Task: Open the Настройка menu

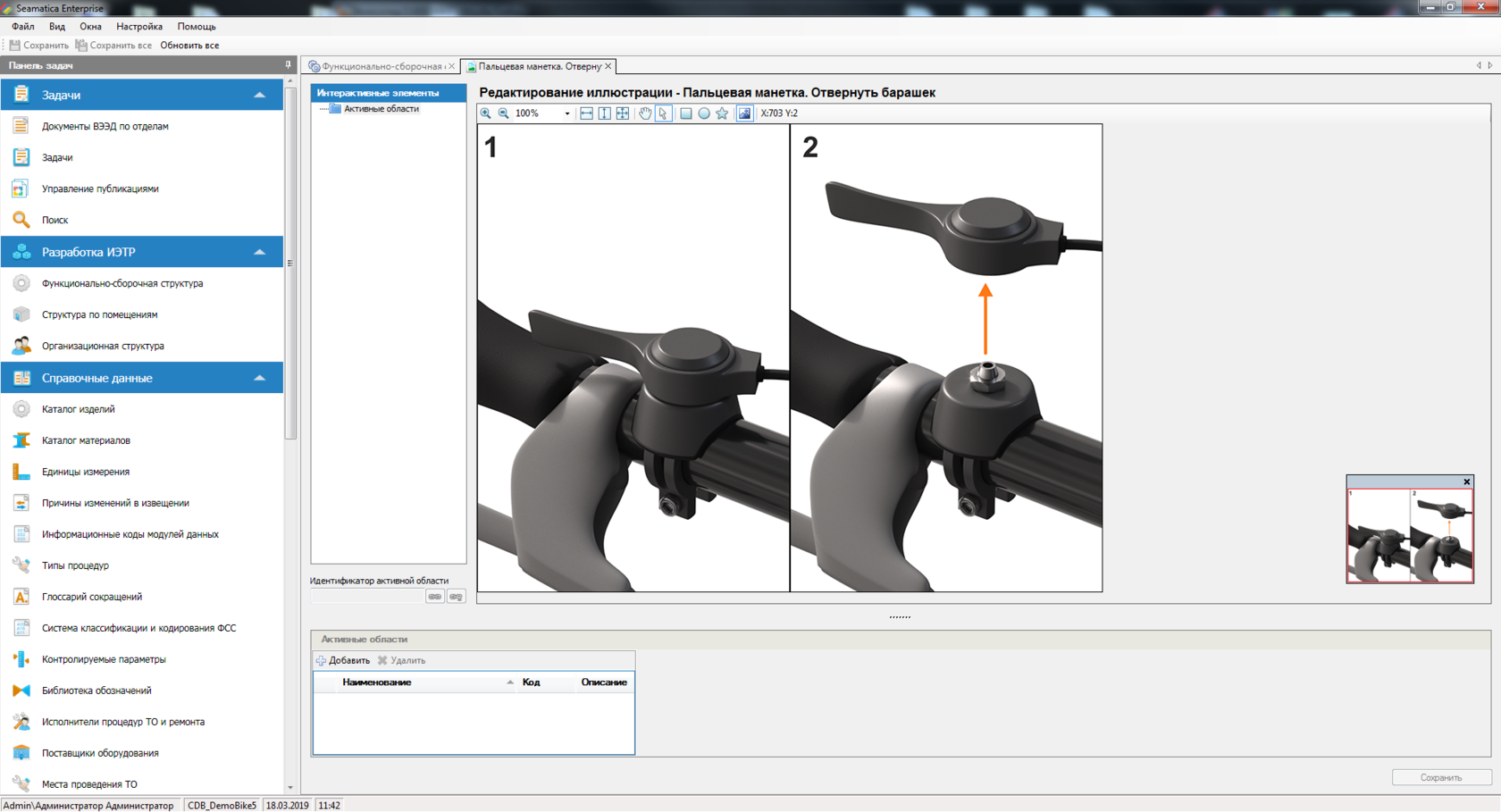Action: 139,27
